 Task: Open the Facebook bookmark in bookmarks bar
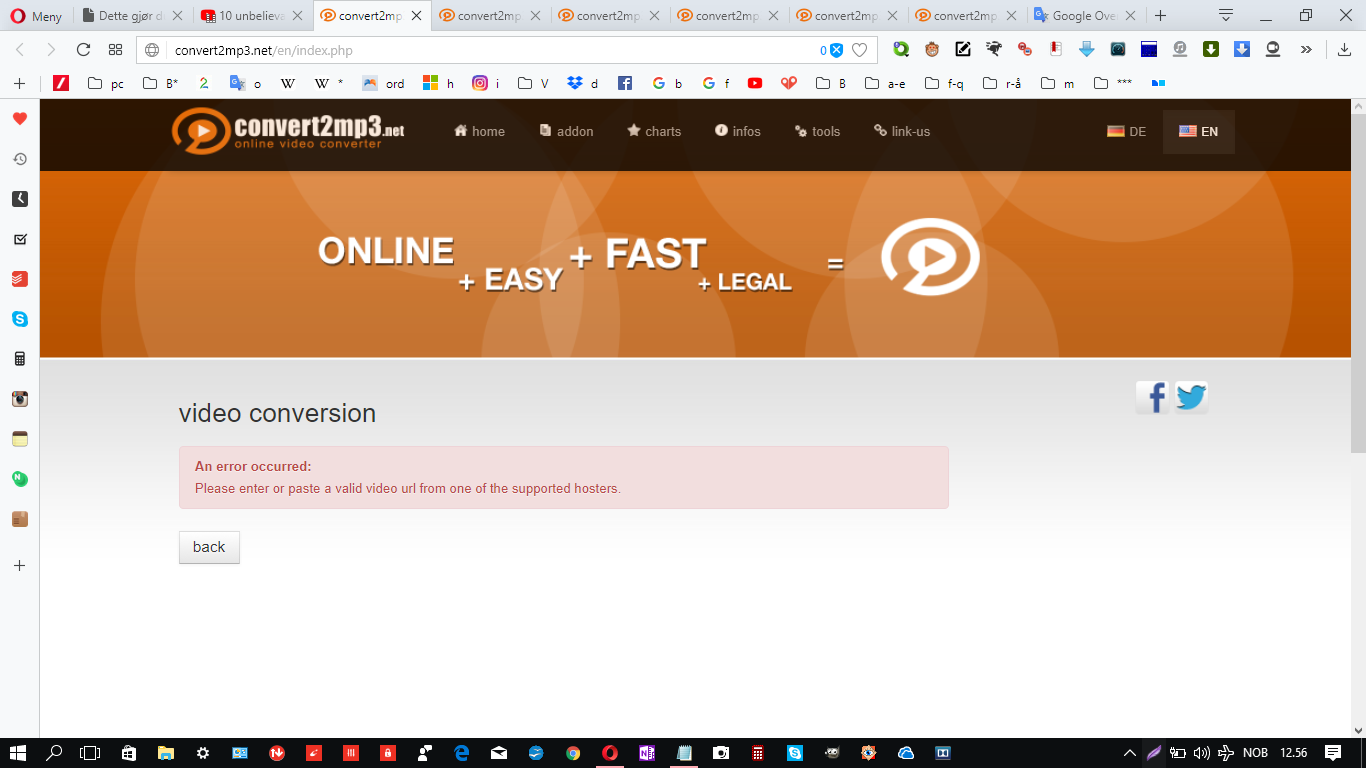[x=625, y=84]
